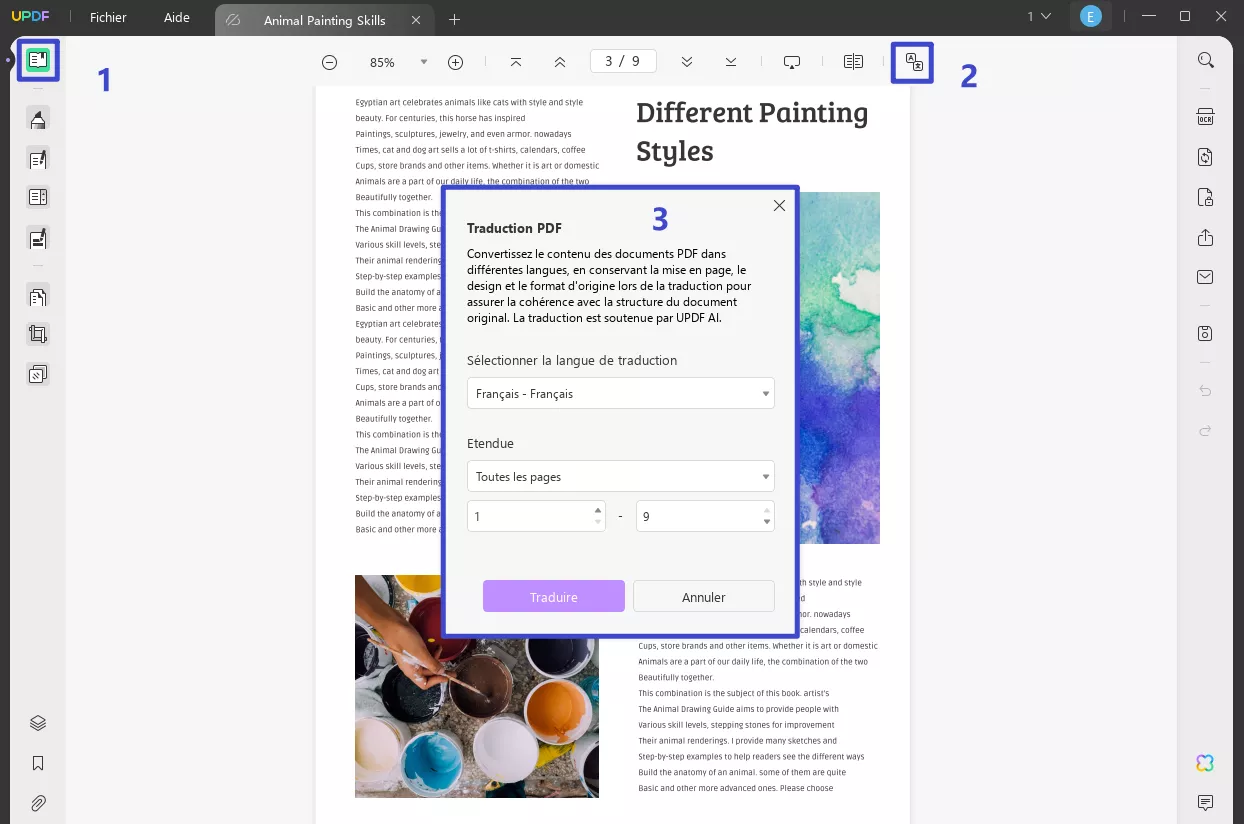Image resolution: width=1244 pixels, height=824 pixels.
Task: Cancel translation with Annuler button
Action: 703,596
